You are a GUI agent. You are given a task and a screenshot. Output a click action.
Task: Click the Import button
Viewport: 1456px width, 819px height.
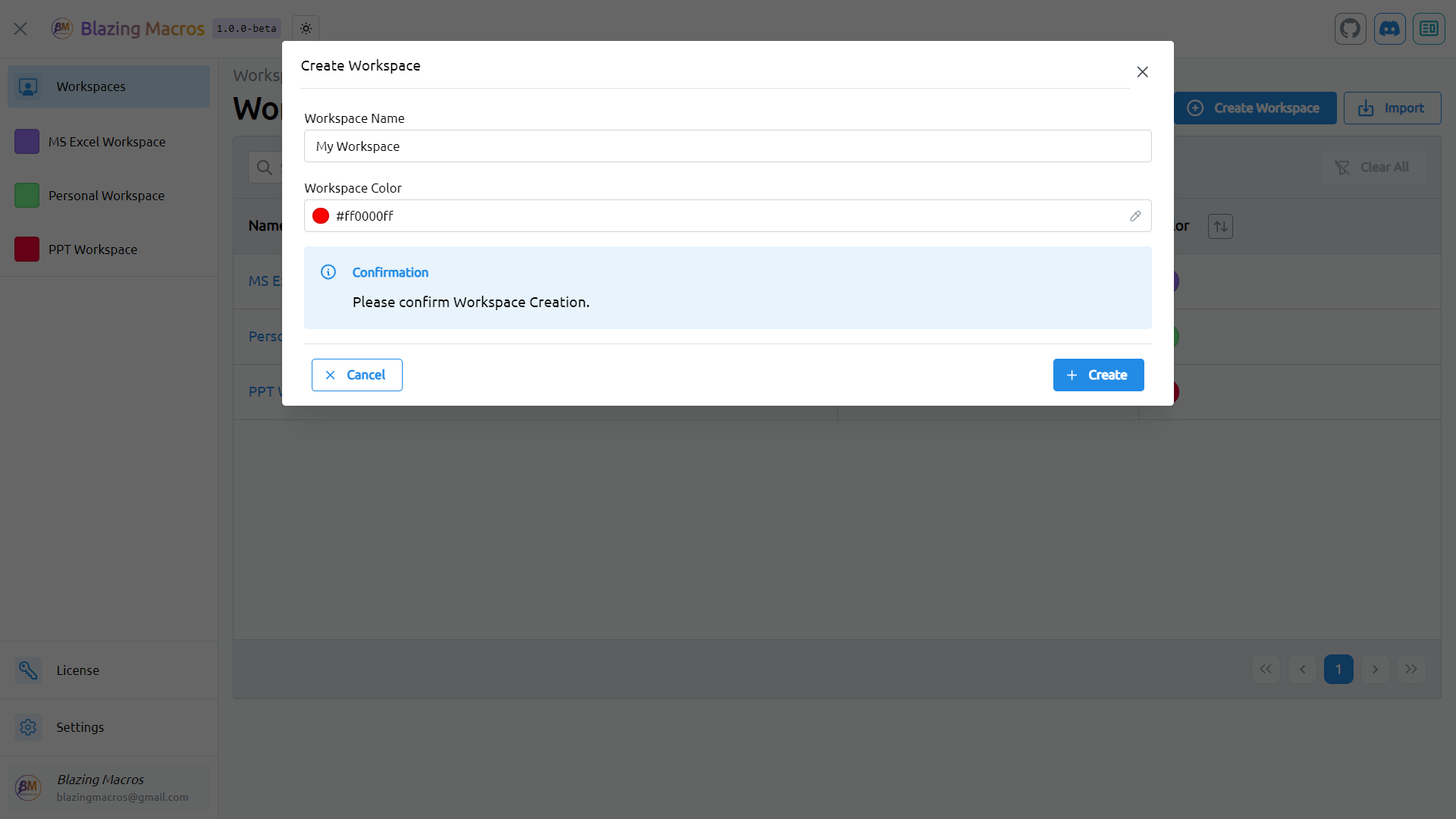[1392, 108]
